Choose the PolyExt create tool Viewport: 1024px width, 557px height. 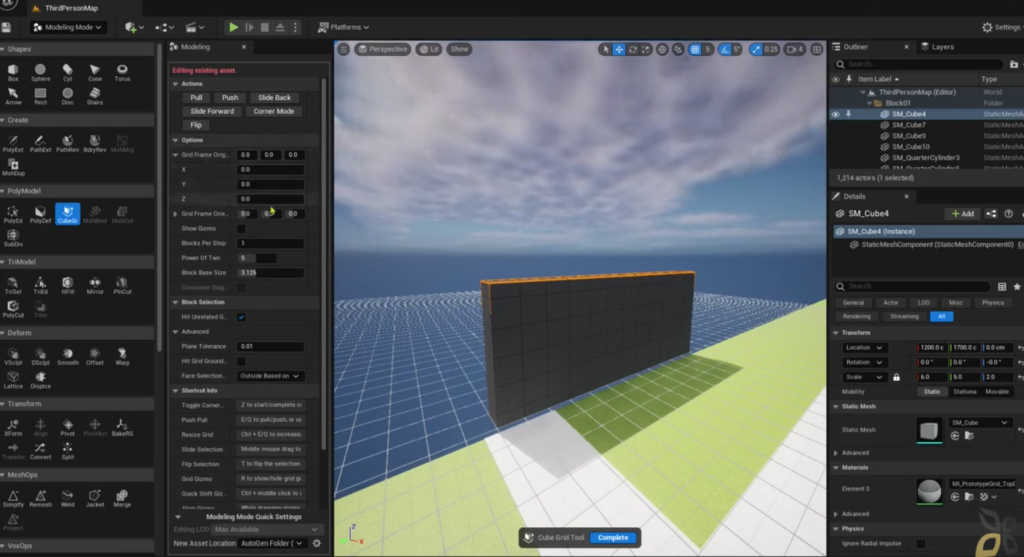[13, 143]
